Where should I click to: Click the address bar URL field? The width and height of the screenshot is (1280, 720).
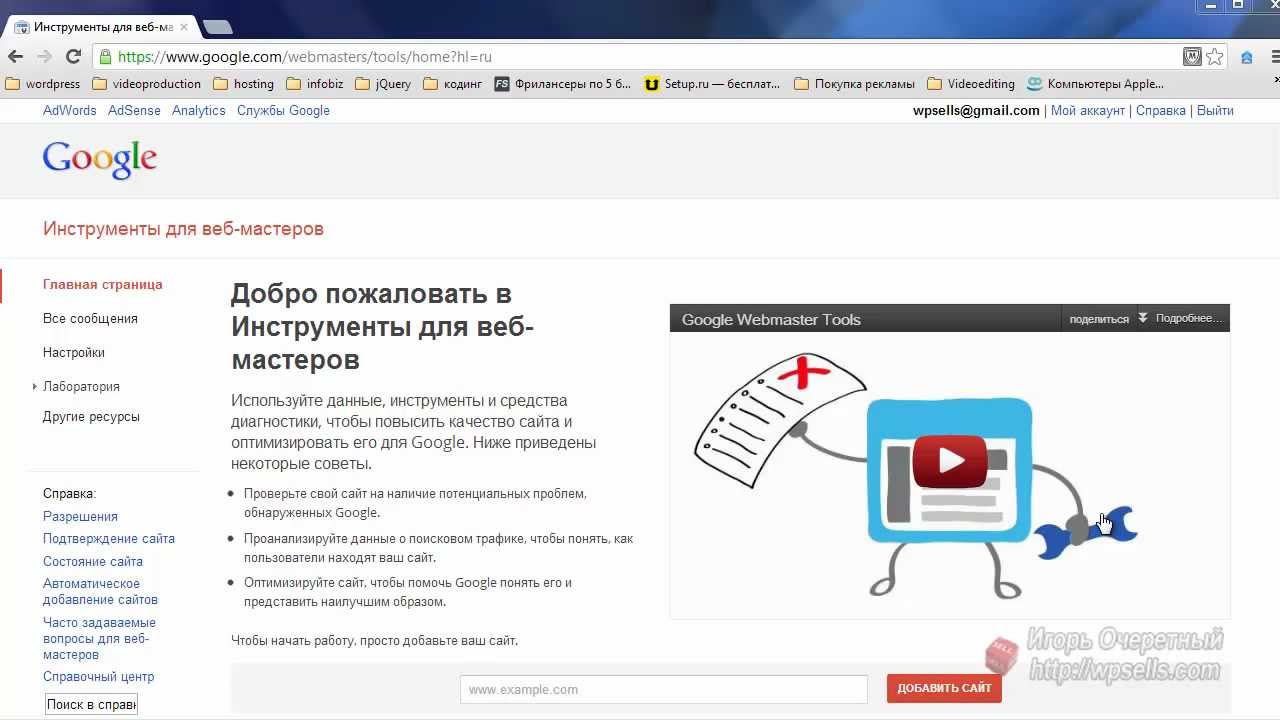640,57
